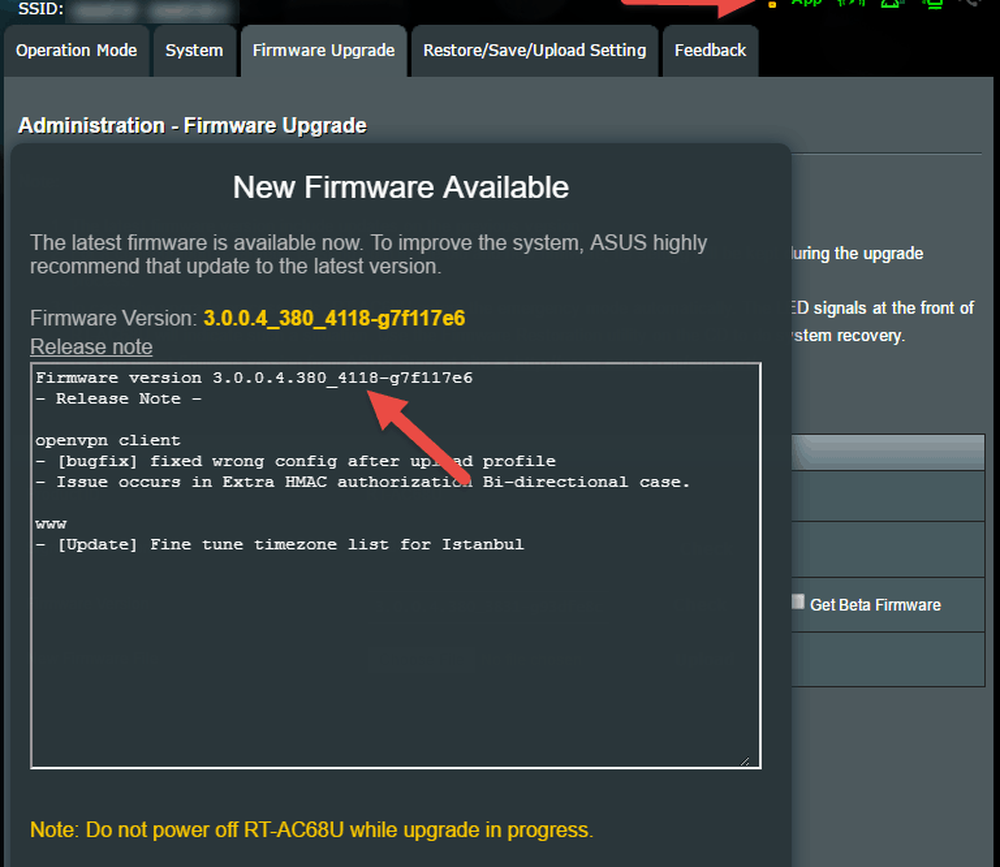
Task: Click the SSID label at top left
Action: point(41,9)
